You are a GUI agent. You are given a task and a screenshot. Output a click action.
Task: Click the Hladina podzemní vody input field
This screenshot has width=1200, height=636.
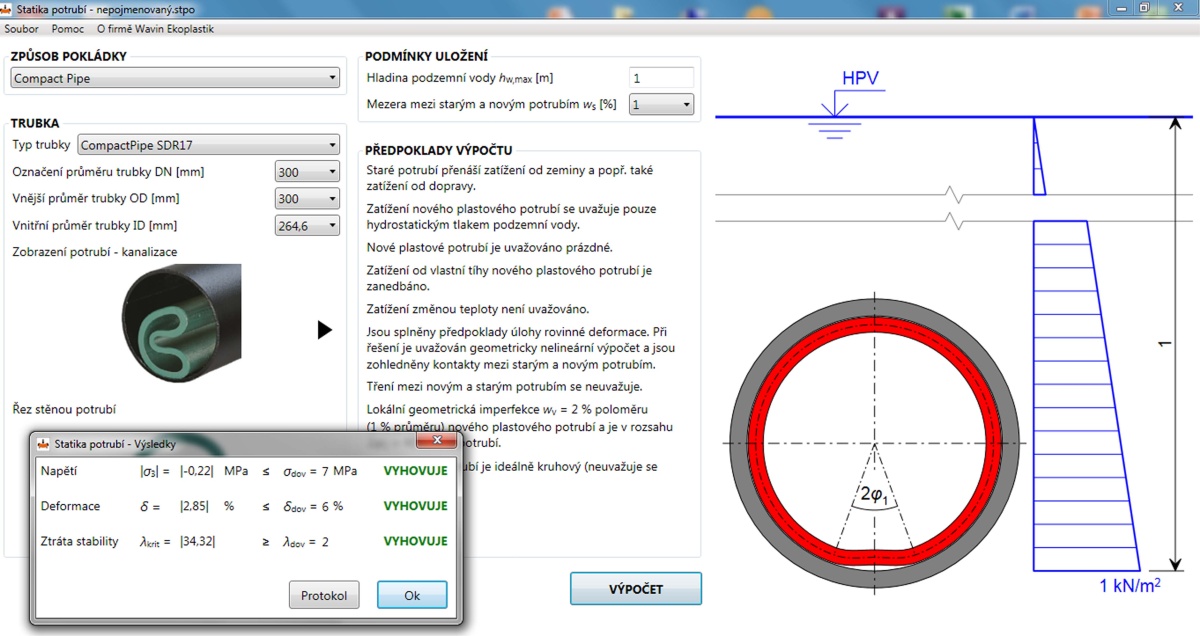(x=660, y=78)
